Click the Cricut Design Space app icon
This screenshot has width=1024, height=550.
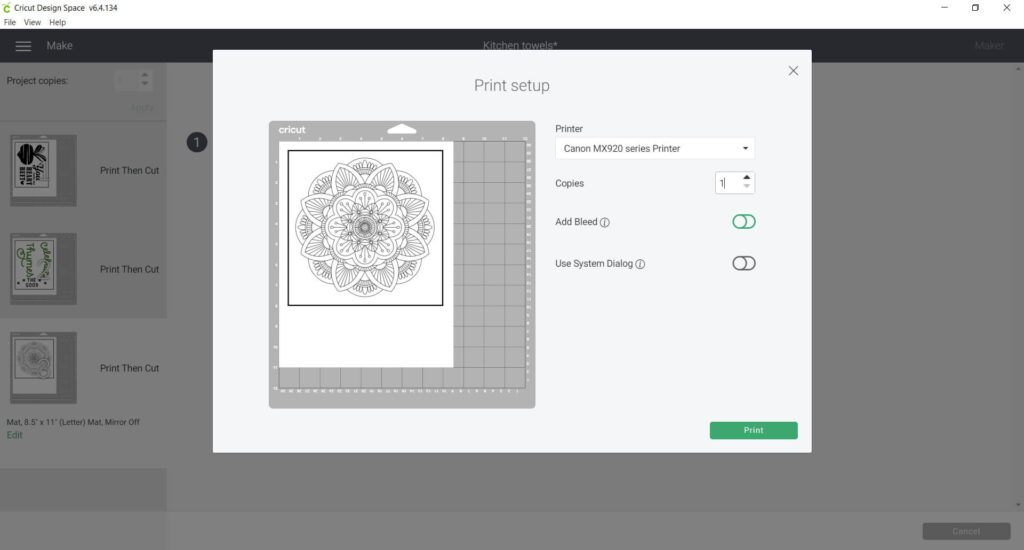7,8
